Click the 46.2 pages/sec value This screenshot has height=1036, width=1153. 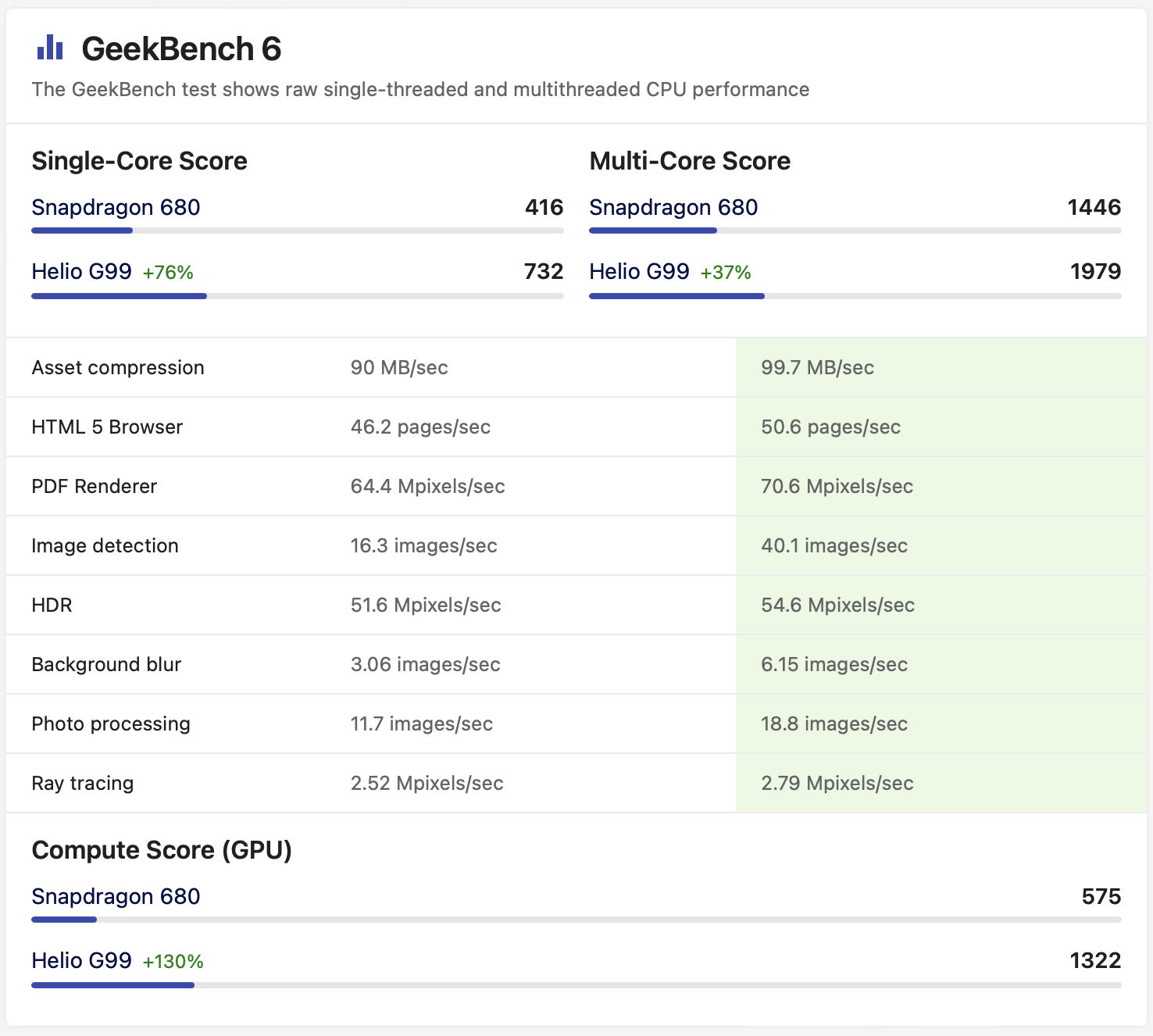coord(420,427)
